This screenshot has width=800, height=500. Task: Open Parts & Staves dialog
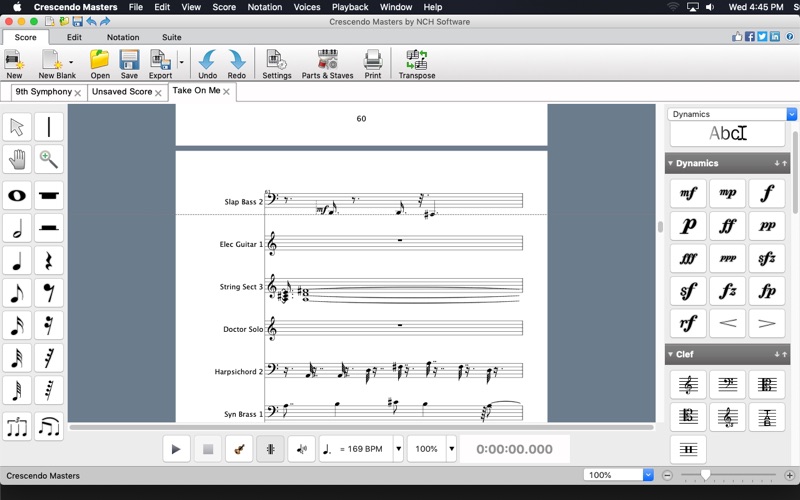(x=327, y=64)
